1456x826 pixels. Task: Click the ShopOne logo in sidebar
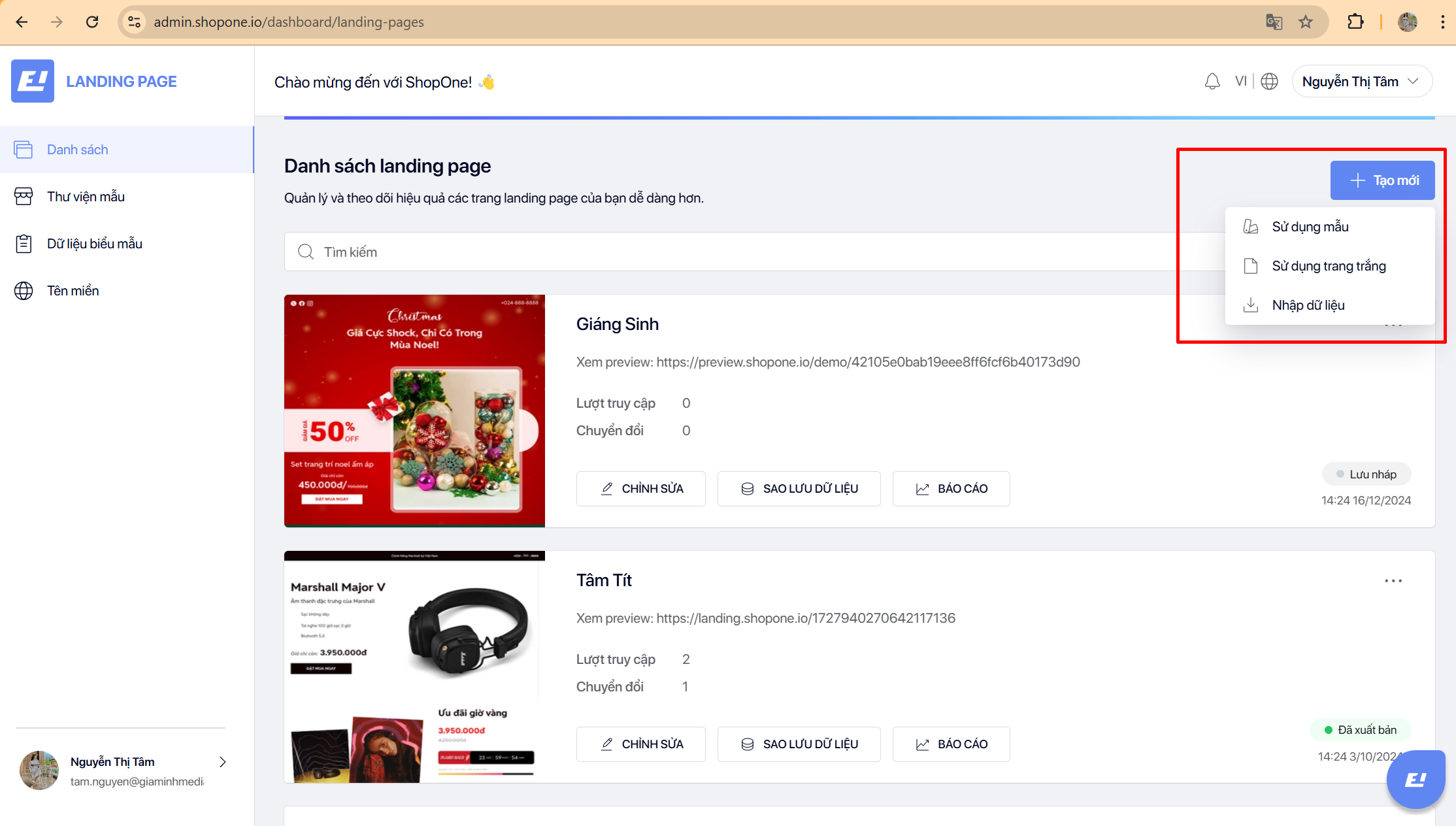(x=33, y=81)
